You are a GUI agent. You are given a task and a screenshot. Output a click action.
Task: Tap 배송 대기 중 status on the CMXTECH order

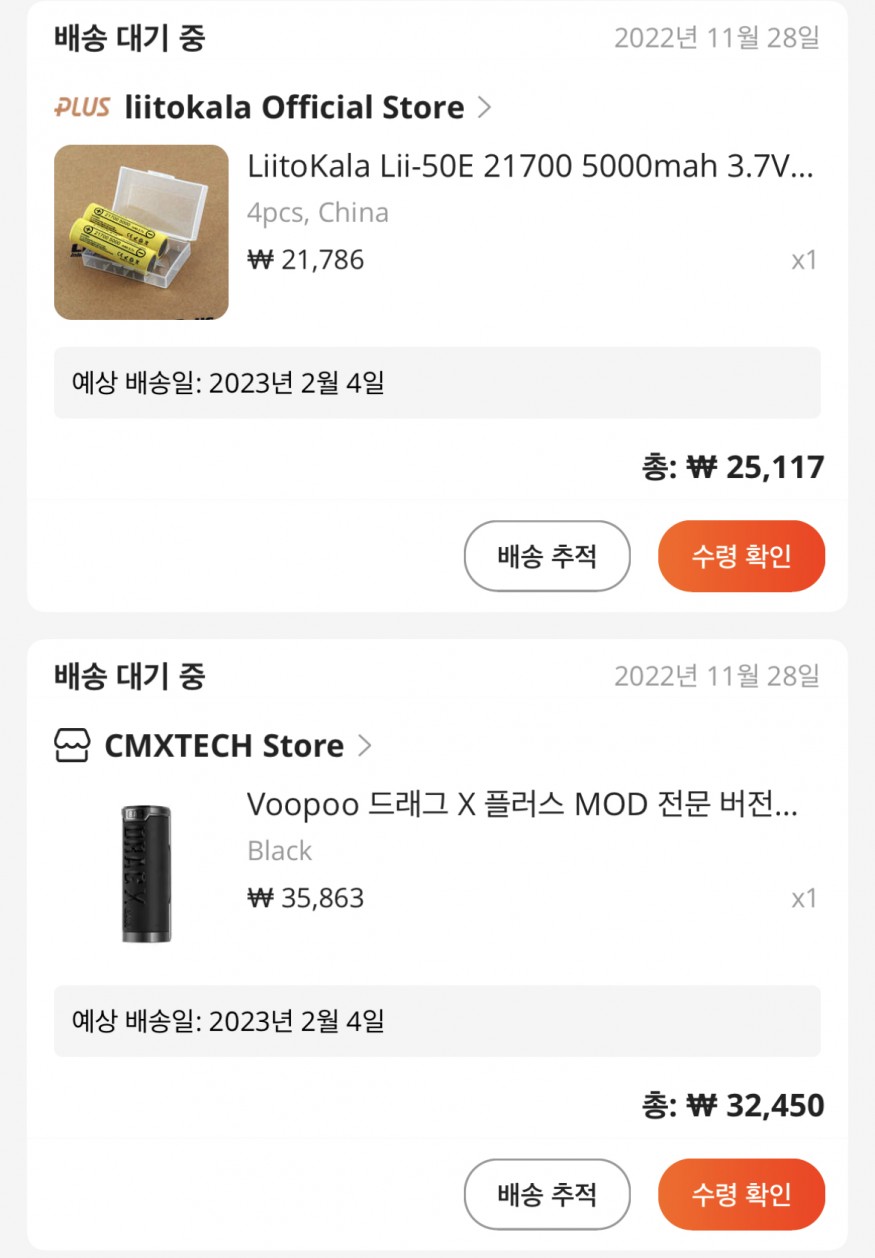click(x=129, y=677)
